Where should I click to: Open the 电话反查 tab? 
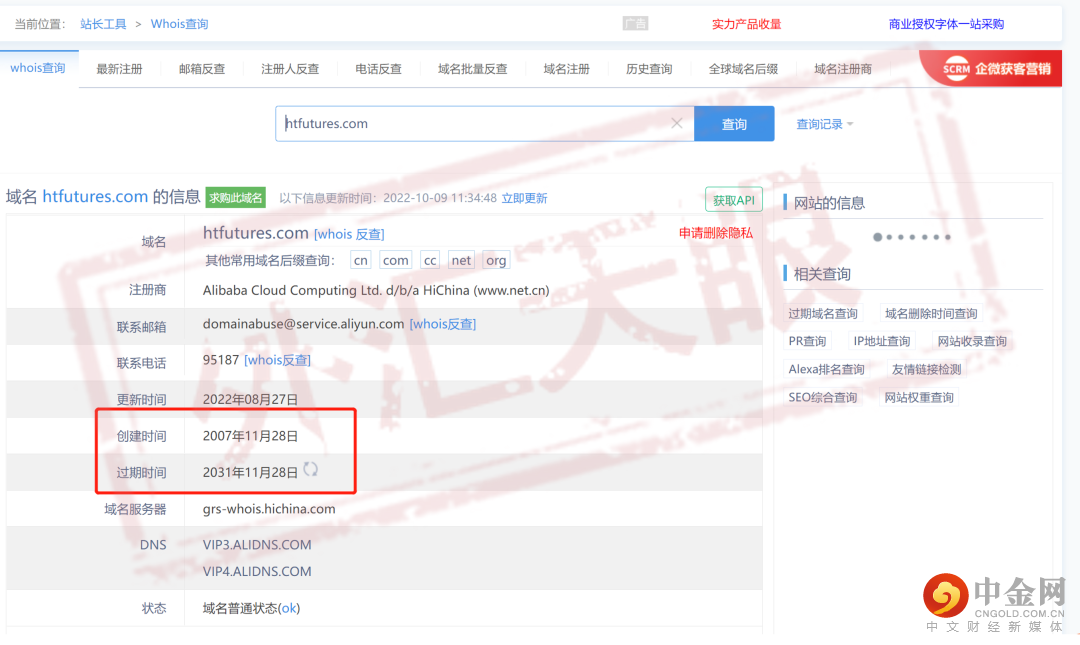pyautogui.click(x=378, y=69)
